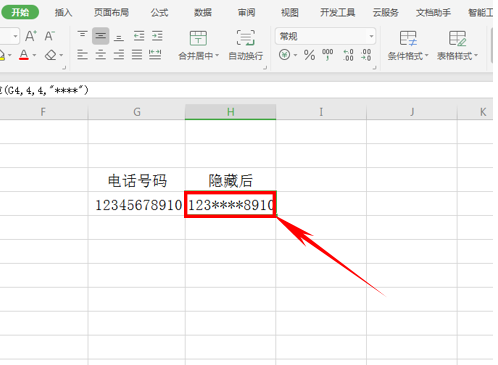
Task: Select the cell showing 123****8910
Action: [230, 204]
